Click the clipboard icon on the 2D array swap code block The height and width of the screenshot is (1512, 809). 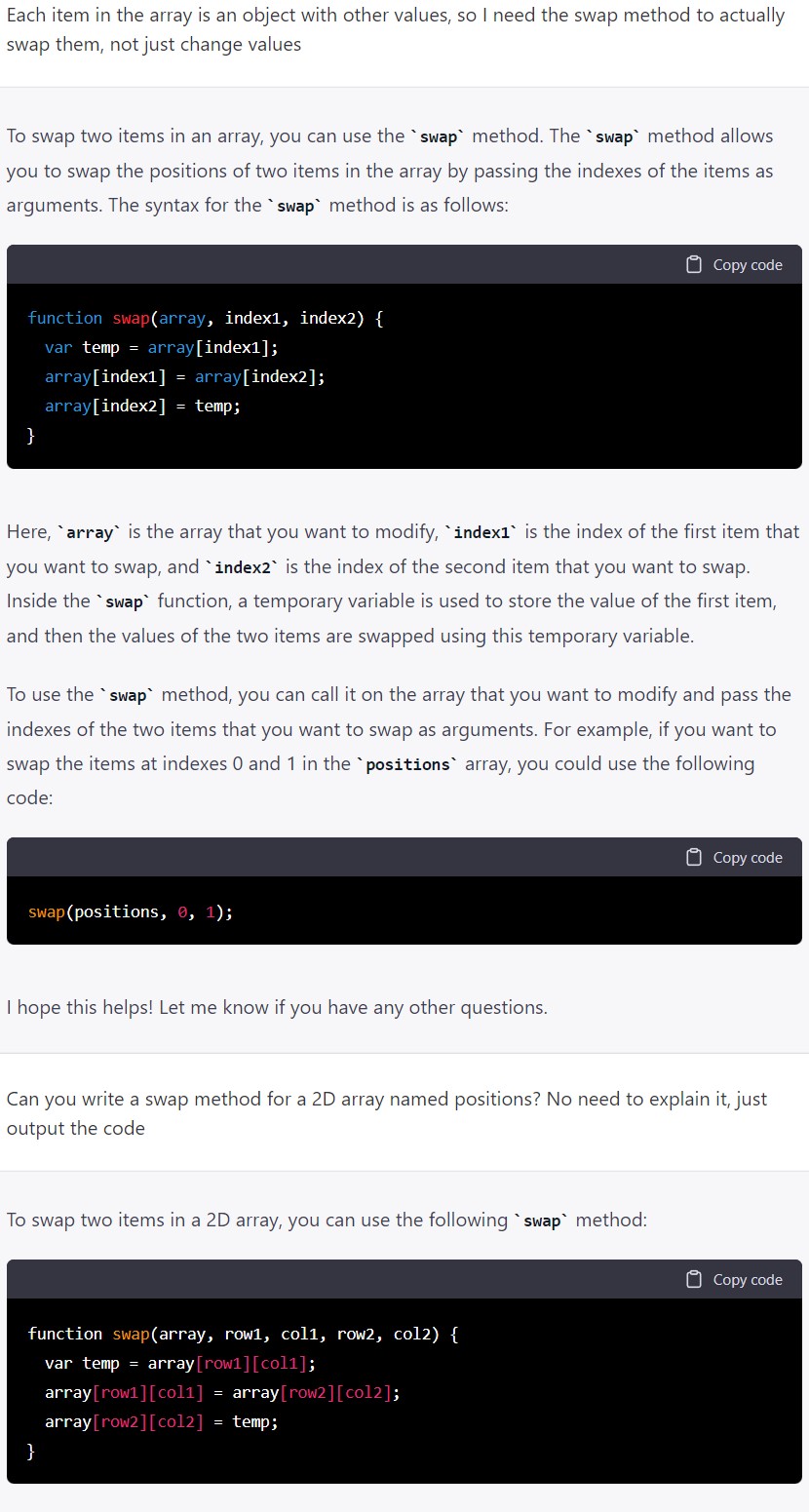(x=694, y=1279)
